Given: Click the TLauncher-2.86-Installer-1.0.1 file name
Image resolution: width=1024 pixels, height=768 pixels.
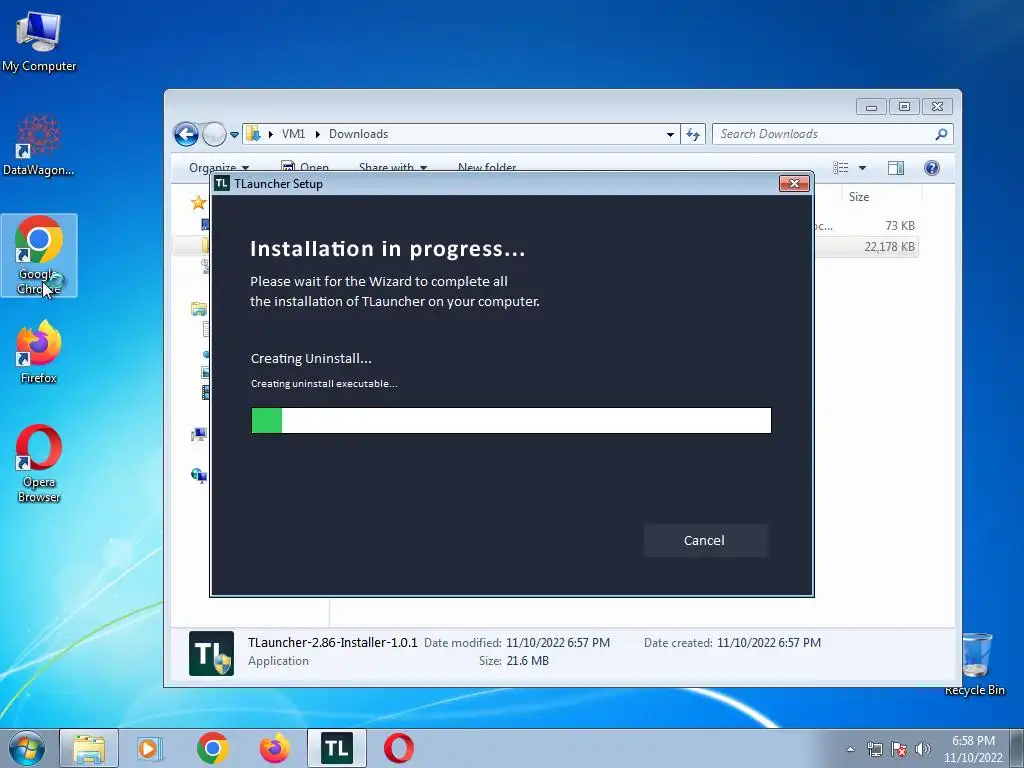Looking at the screenshot, I should [332, 642].
